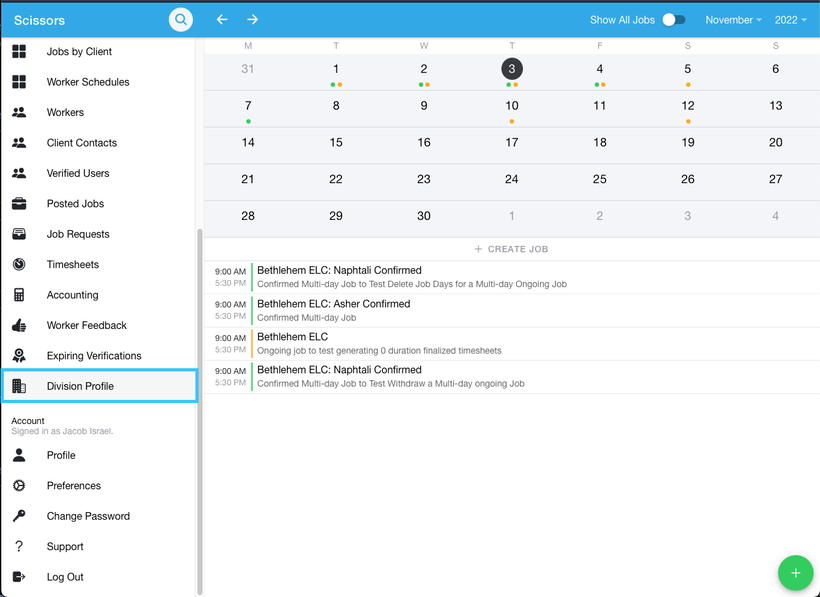Viewport: 820px width, 597px height.
Task: Open Posted Jobs menu item
Action: click(99, 203)
